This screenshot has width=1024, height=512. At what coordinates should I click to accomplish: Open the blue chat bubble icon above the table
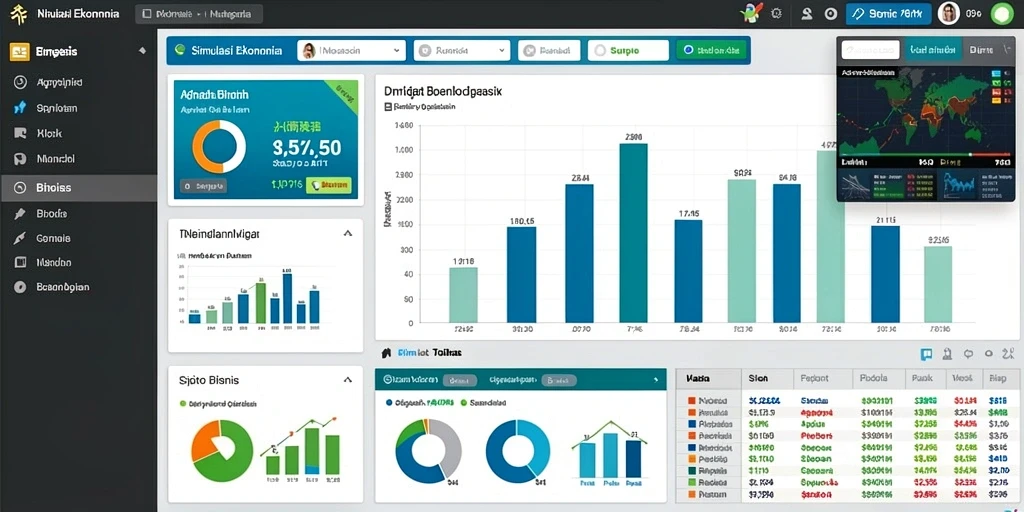[926, 354]
